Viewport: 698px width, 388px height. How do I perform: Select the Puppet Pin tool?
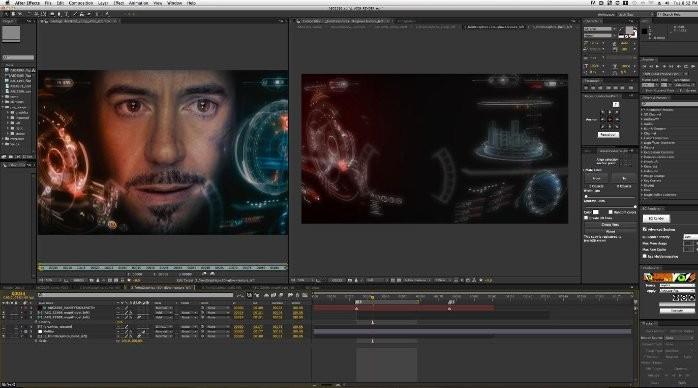[x=107, y=15]
